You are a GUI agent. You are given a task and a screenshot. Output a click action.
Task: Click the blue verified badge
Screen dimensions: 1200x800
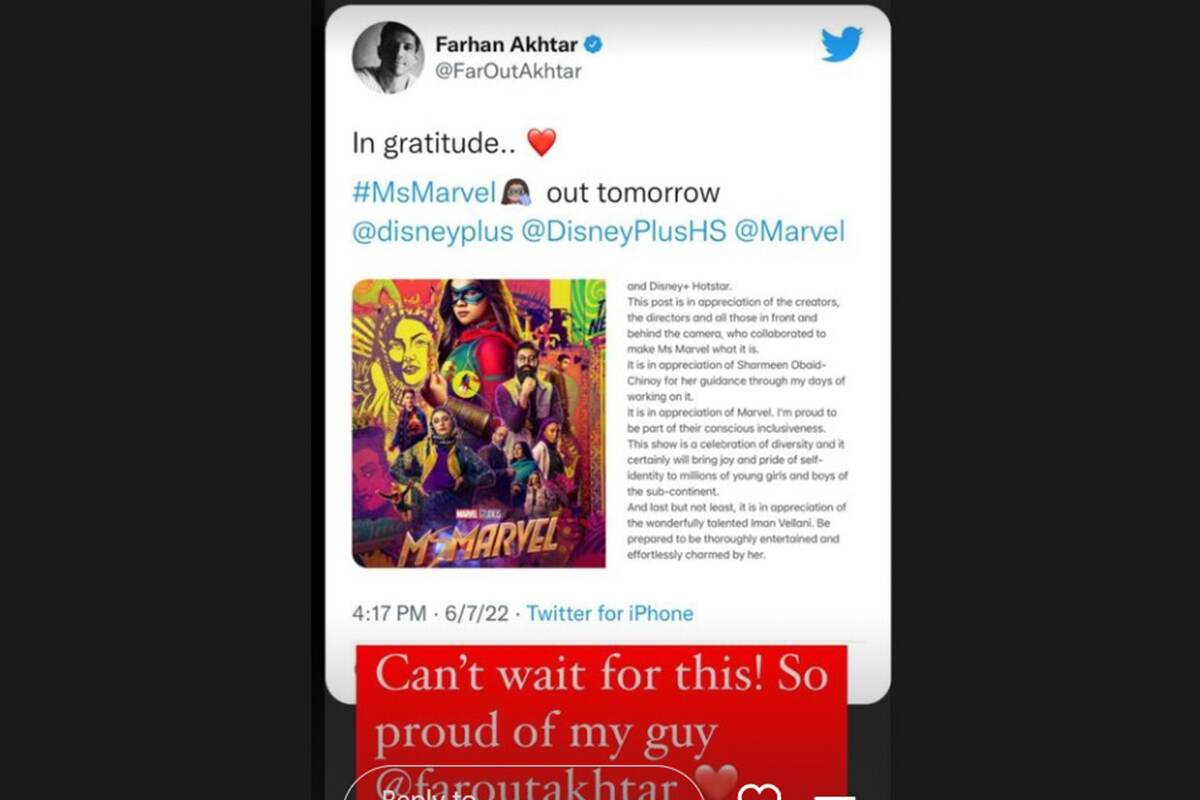coord(593,44)
